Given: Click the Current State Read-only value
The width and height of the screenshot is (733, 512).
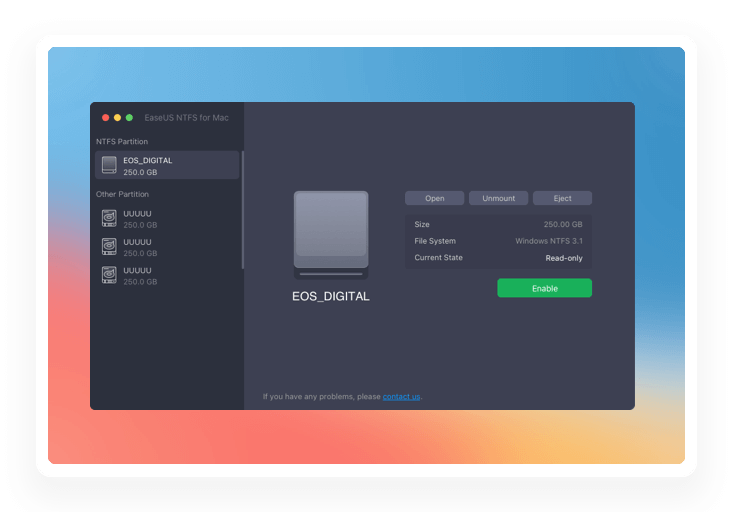Looking at the screenshot, I should [x=564, y=258].
